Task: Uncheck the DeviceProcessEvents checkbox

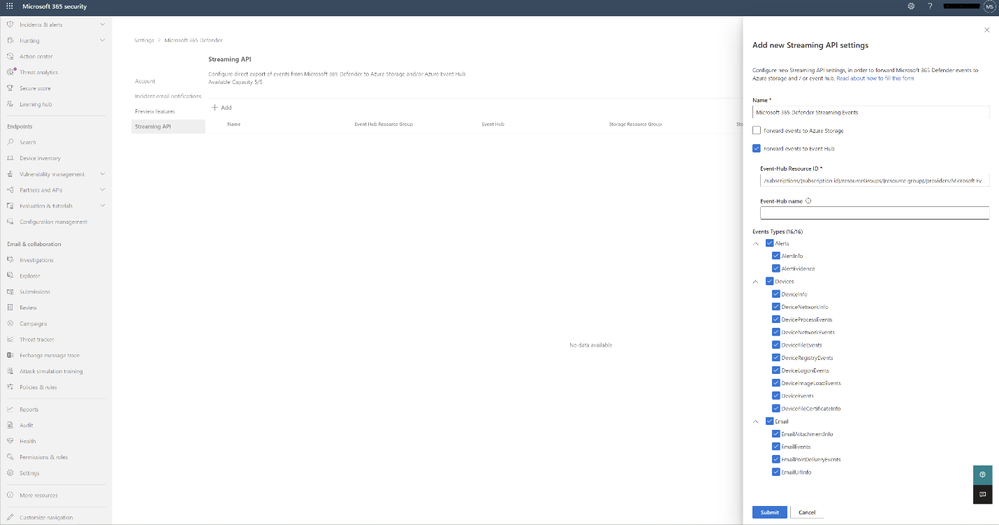Action: pos(776,319)
